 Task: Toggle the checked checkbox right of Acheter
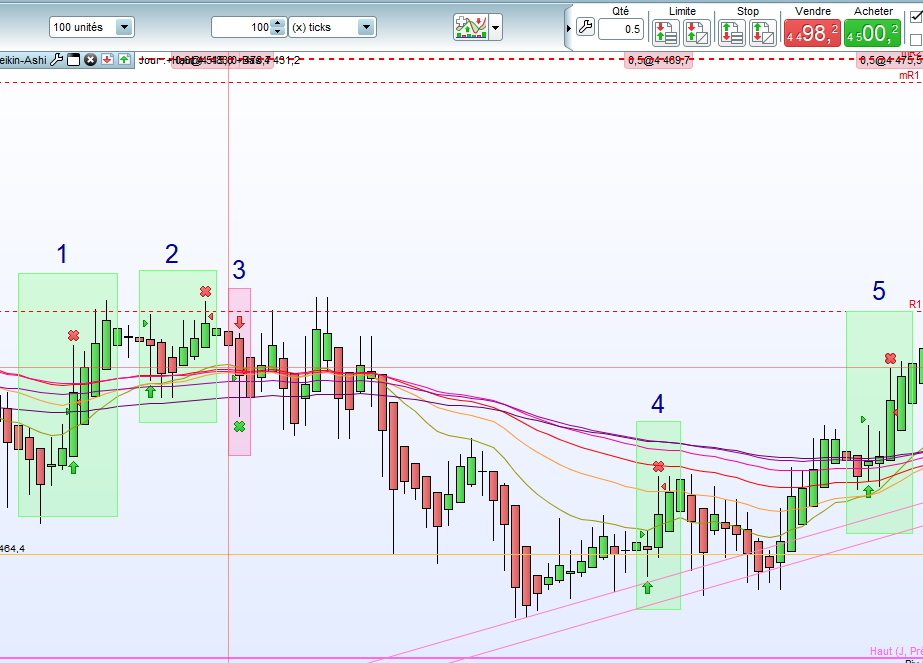(x=917, y=16)
